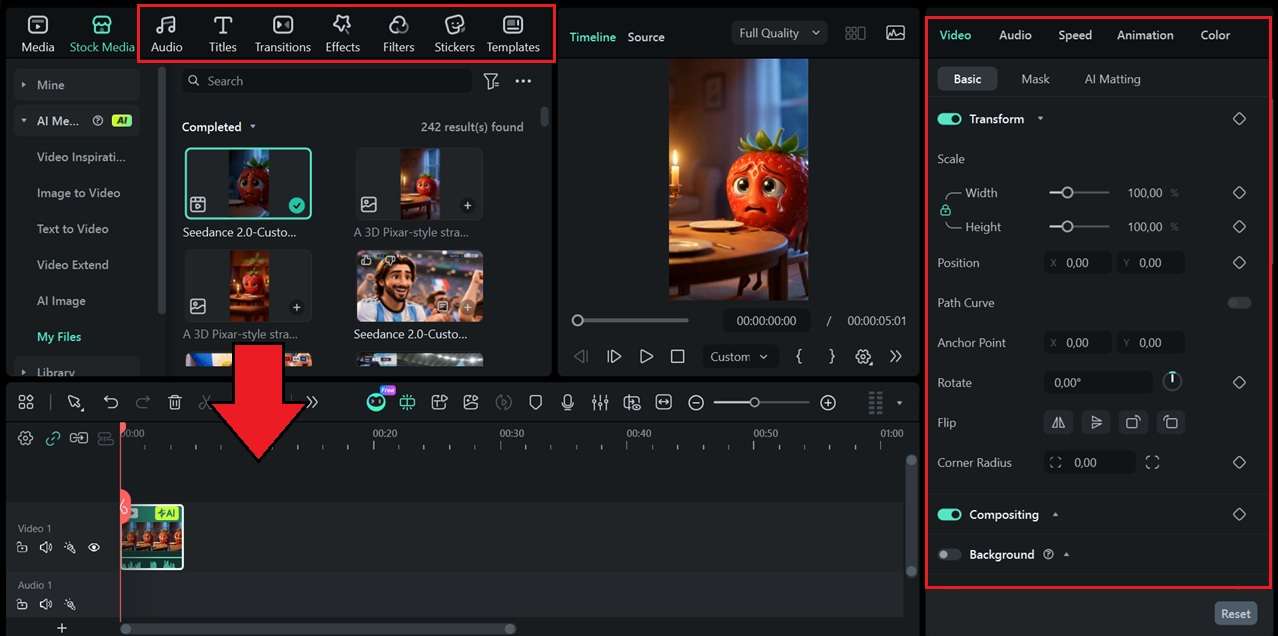Click the rotate dial icon next to Rotate
The height and width of the screenshot is (636, 1278).
coord(1172,382)
